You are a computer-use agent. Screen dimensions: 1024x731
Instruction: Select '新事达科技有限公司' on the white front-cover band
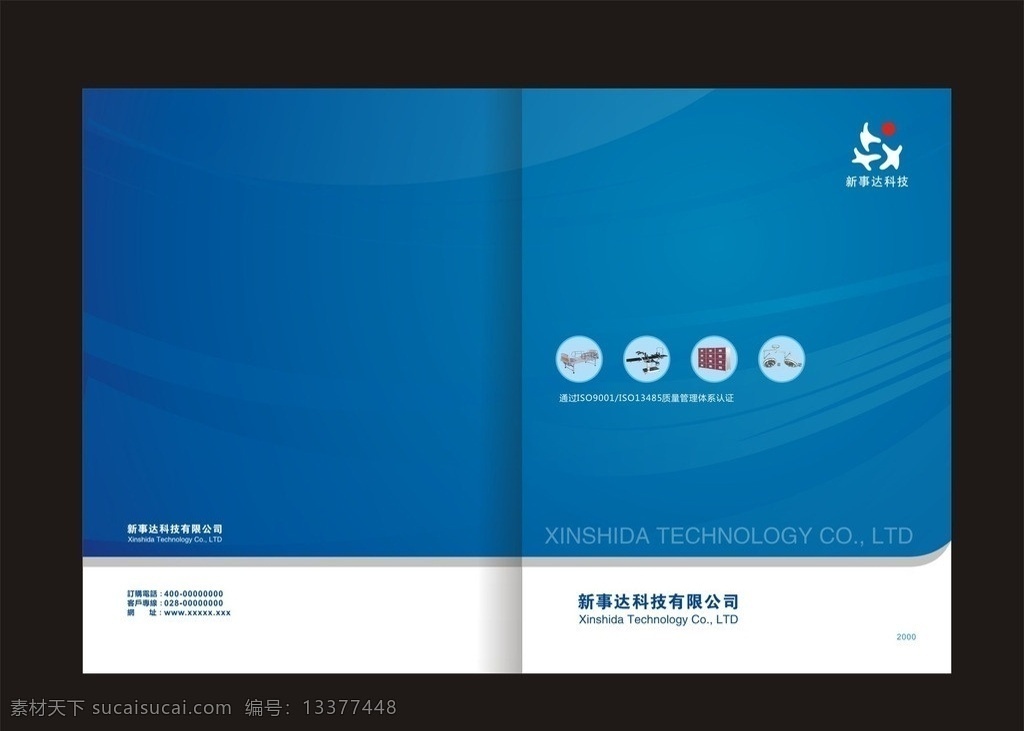[658, 601]
